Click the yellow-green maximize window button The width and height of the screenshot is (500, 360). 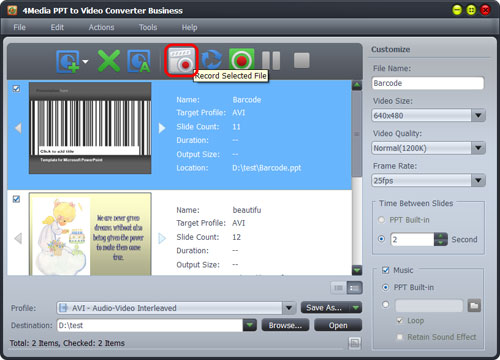(x=471, y=10)
